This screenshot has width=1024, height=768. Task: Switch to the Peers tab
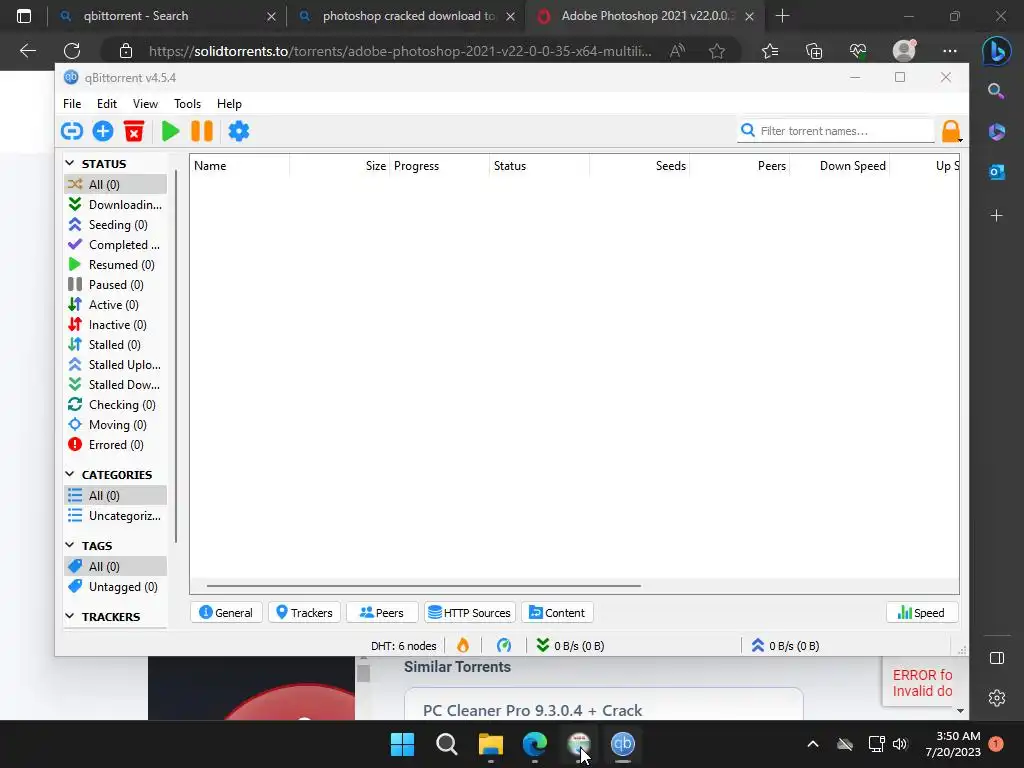382,613
